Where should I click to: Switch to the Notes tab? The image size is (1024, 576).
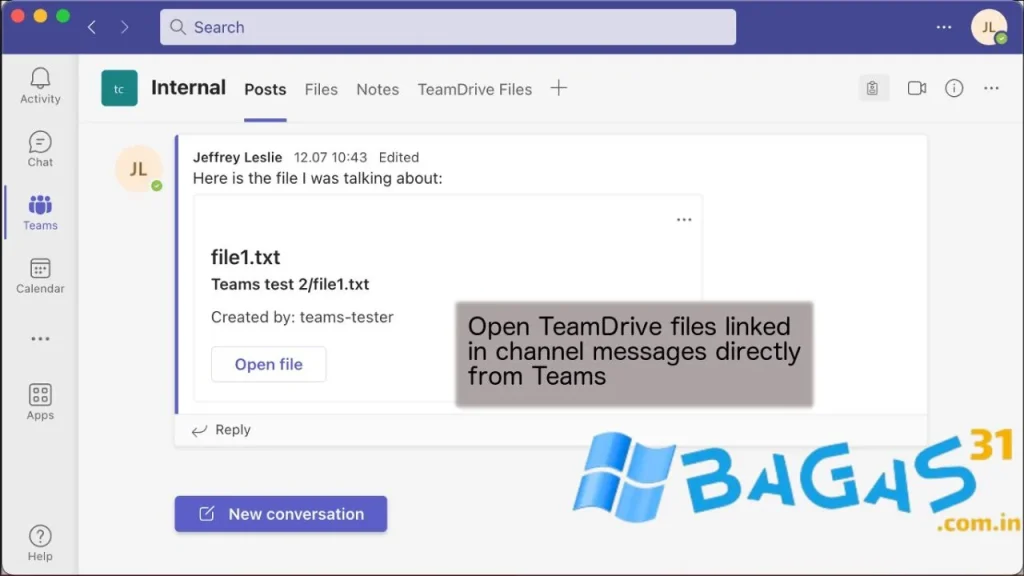point(377,89)
